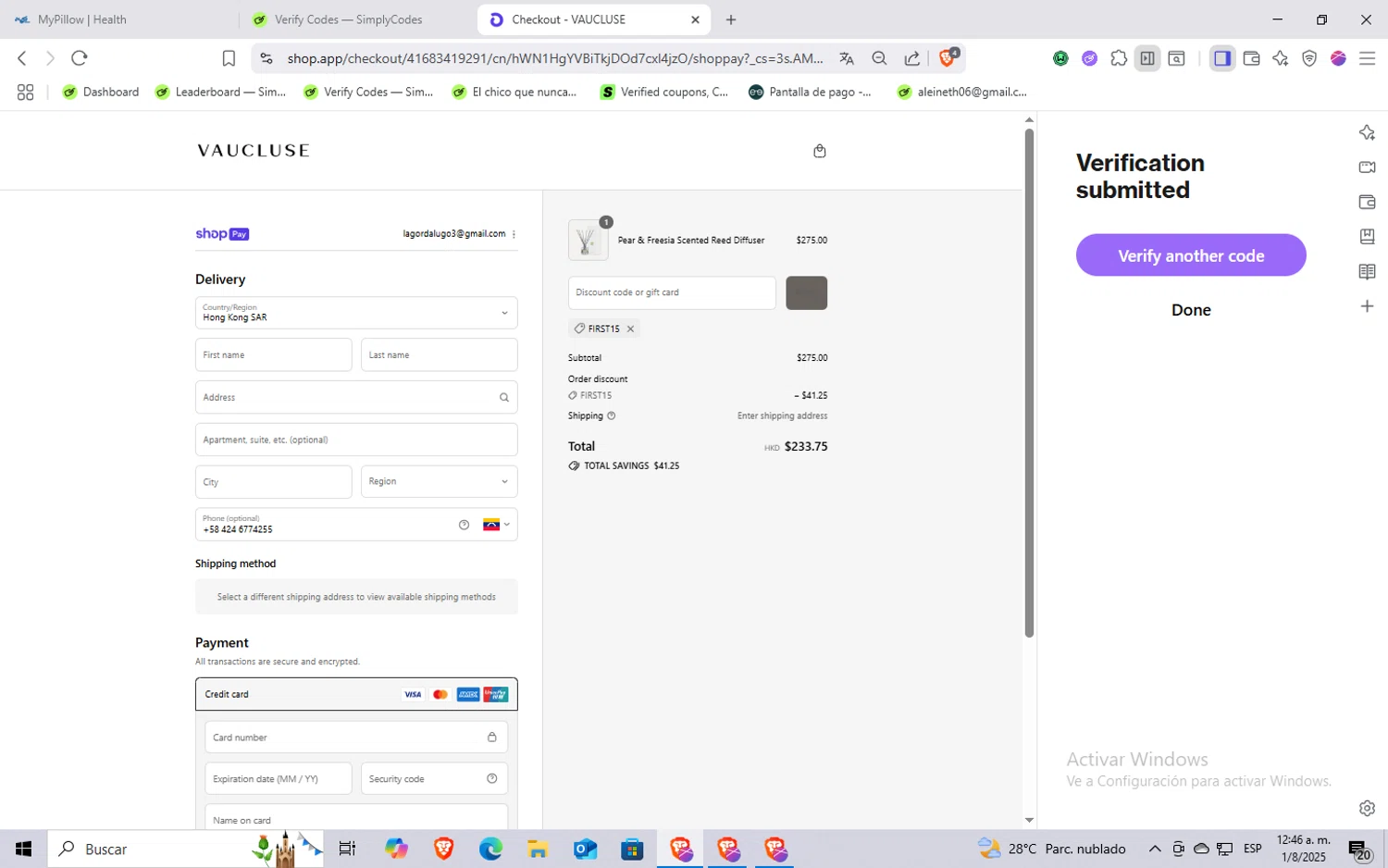
Task: Remove the FIRST15 discount code
Action: tap(630, 329)
